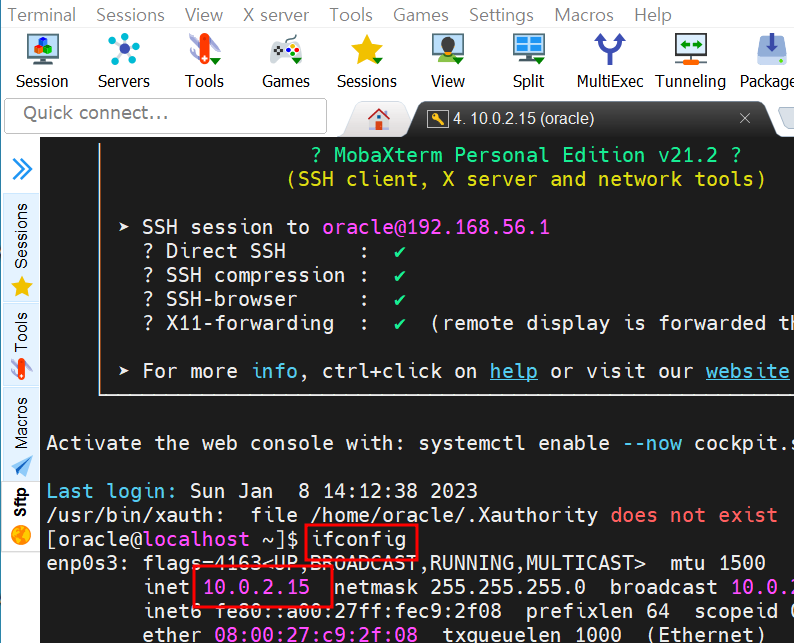794x643 pixels.
Task: Expand the sidebar with the double chevron
Action: 22,169
